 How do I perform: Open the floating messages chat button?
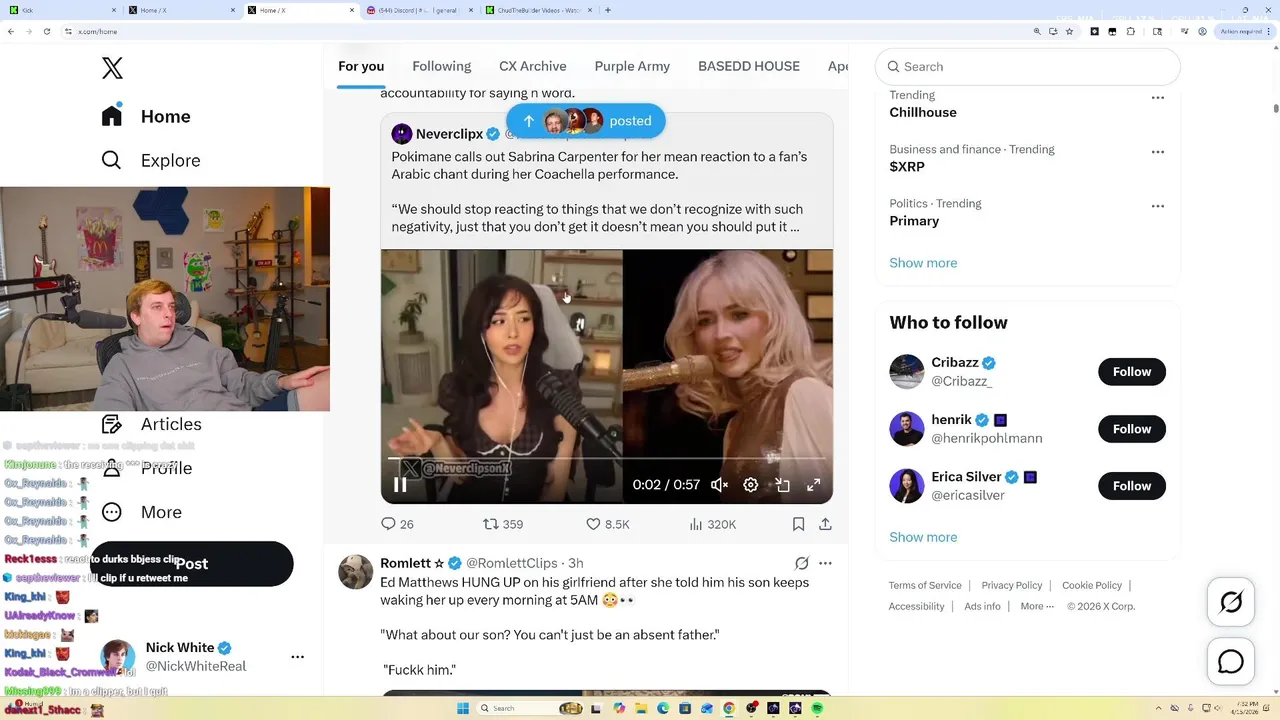coord(1231,662)
